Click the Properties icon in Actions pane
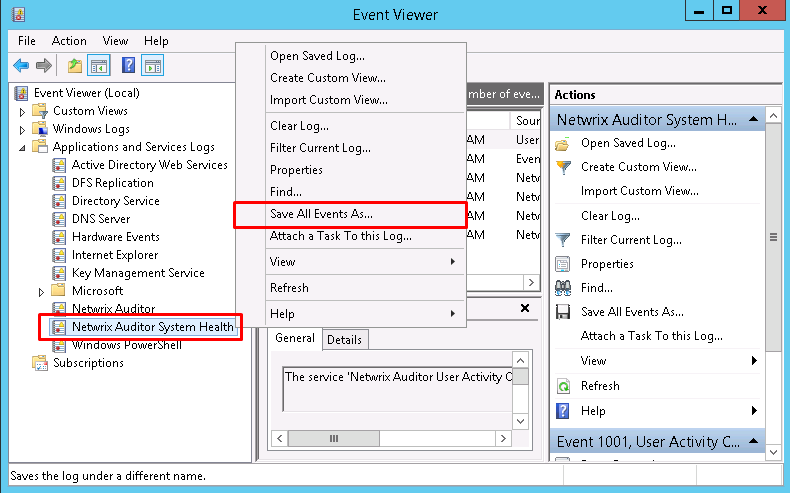Viewport: 790px width, 493px height. click(x=562, y=264)
